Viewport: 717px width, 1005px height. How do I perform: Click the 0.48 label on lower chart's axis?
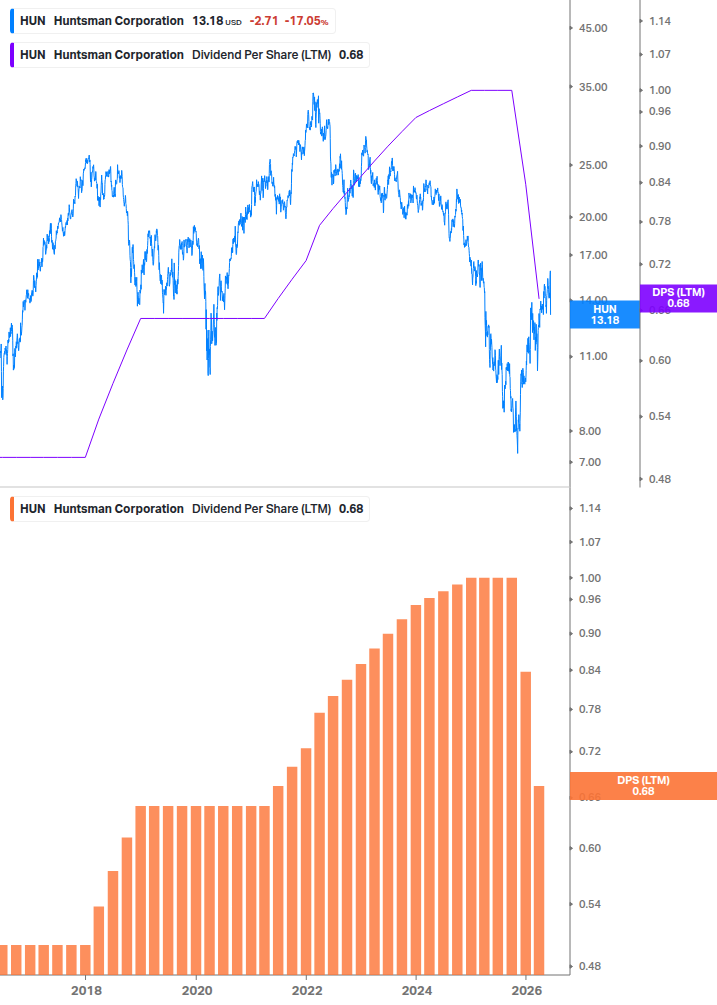coord(590,966)
